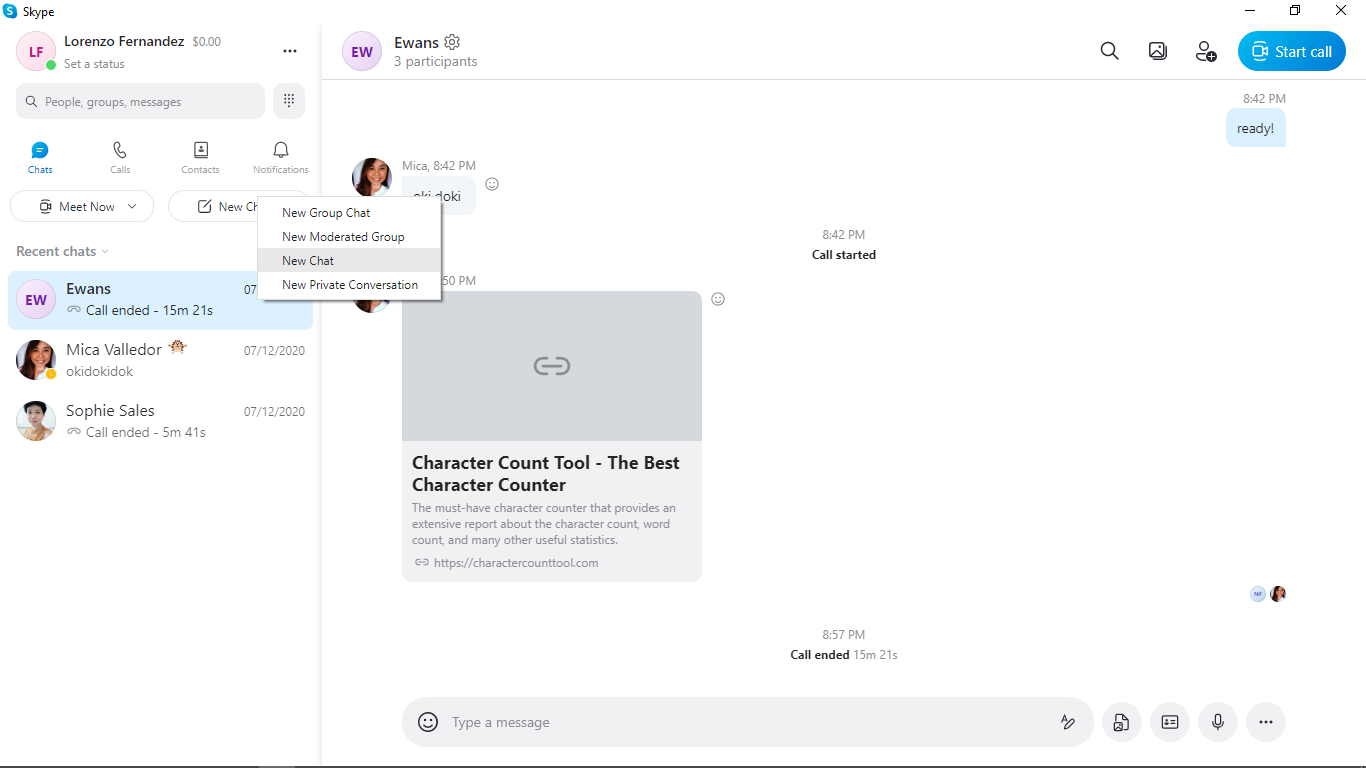1366x768 pixels.
Task: Click the read receipt avatars
Action: (x=1268, y=594)
